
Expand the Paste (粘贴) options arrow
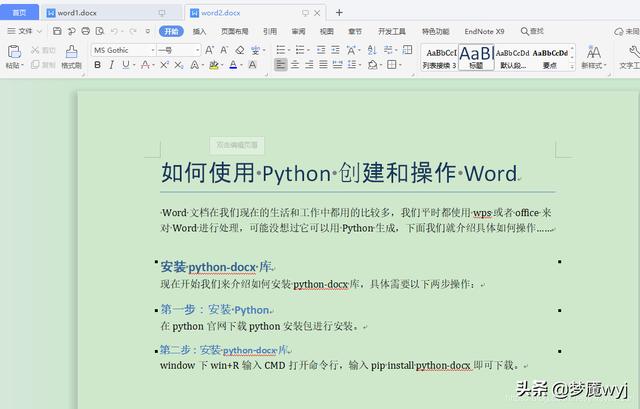point(22,65)
